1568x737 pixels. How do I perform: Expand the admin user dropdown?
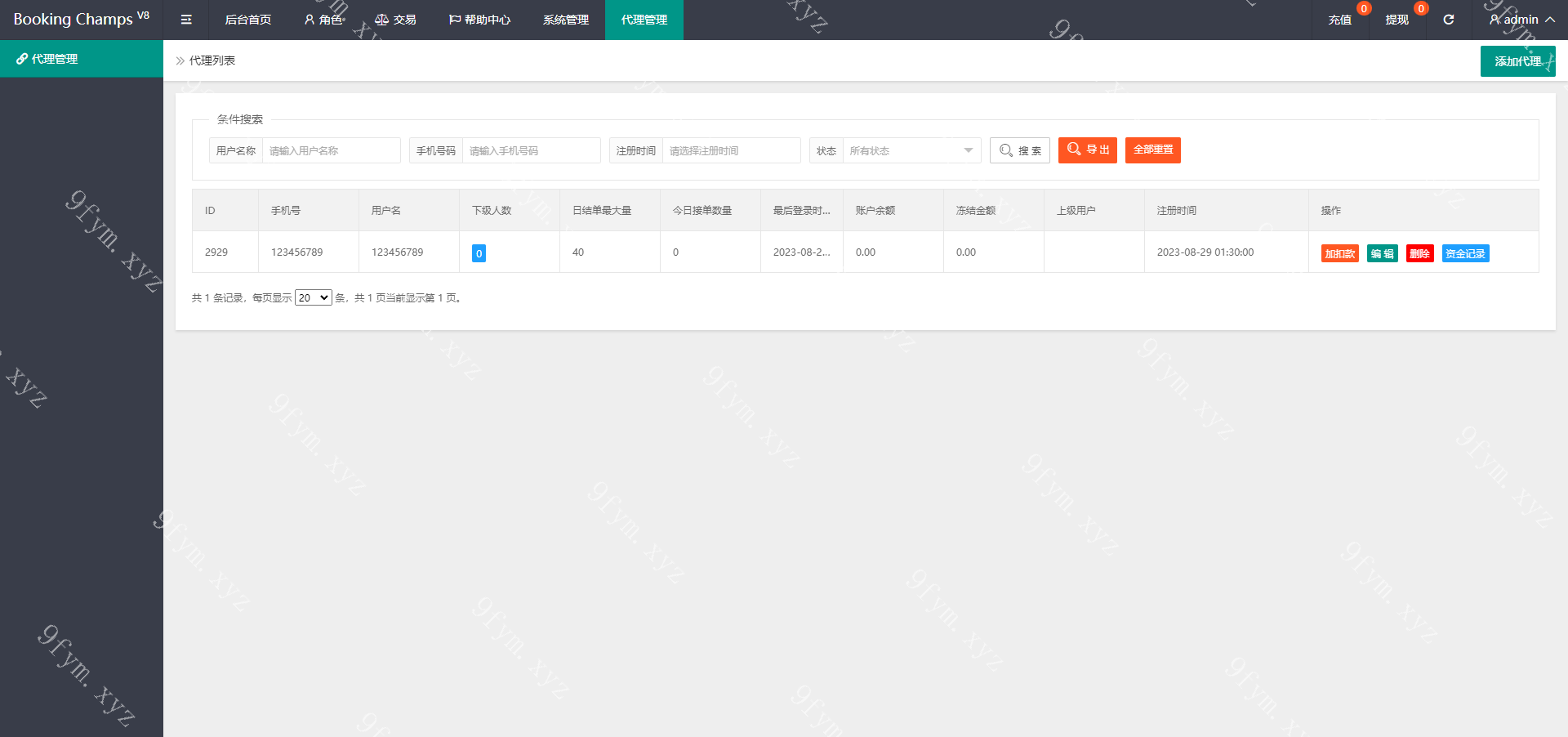(1521, 20)
